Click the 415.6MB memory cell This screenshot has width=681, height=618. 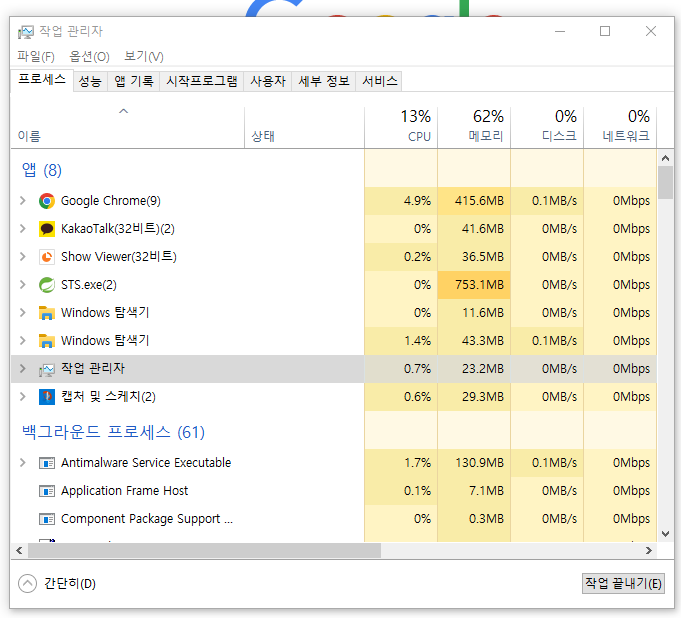coord(474,201)
